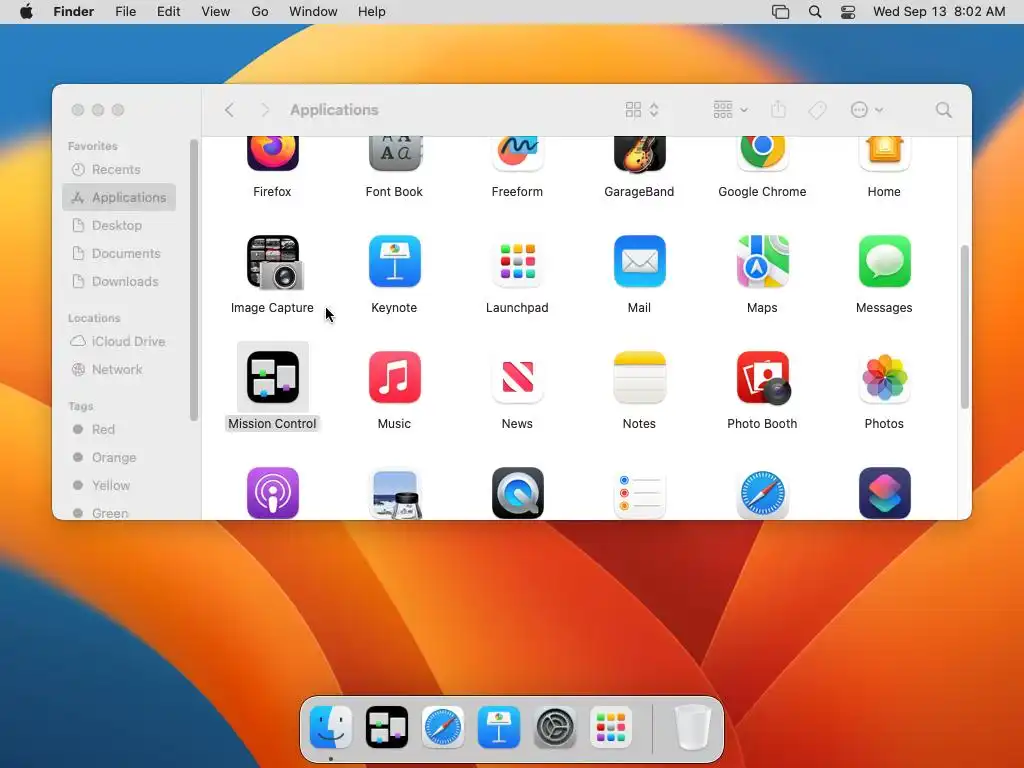Screen dimensions: 1024x768
Task: Click the QuickTime Player icon
Action: [517, 493]
